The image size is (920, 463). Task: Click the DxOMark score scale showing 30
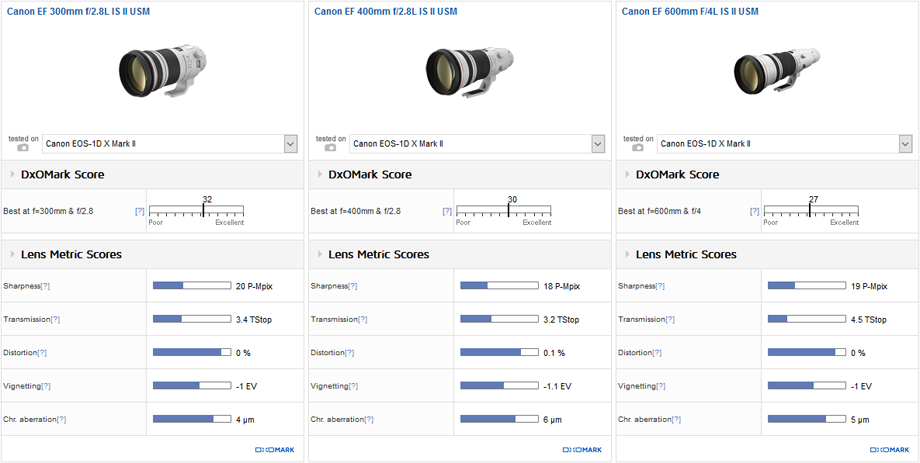pos(503,211)
